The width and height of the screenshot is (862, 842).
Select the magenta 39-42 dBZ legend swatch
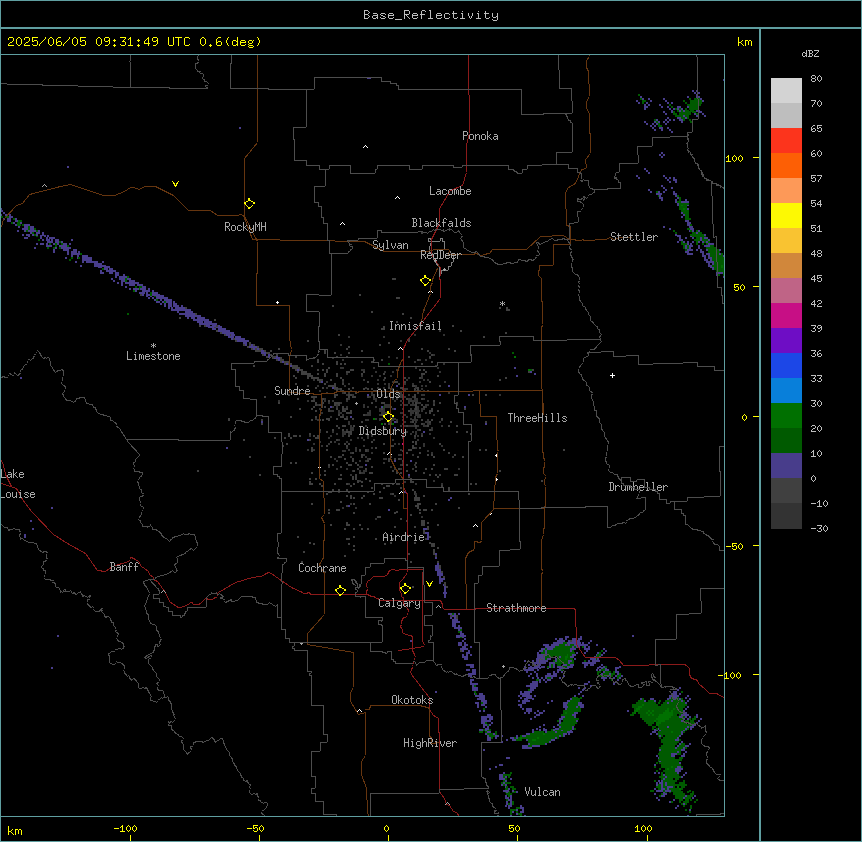pyautogui.click(x=786, y=315)
